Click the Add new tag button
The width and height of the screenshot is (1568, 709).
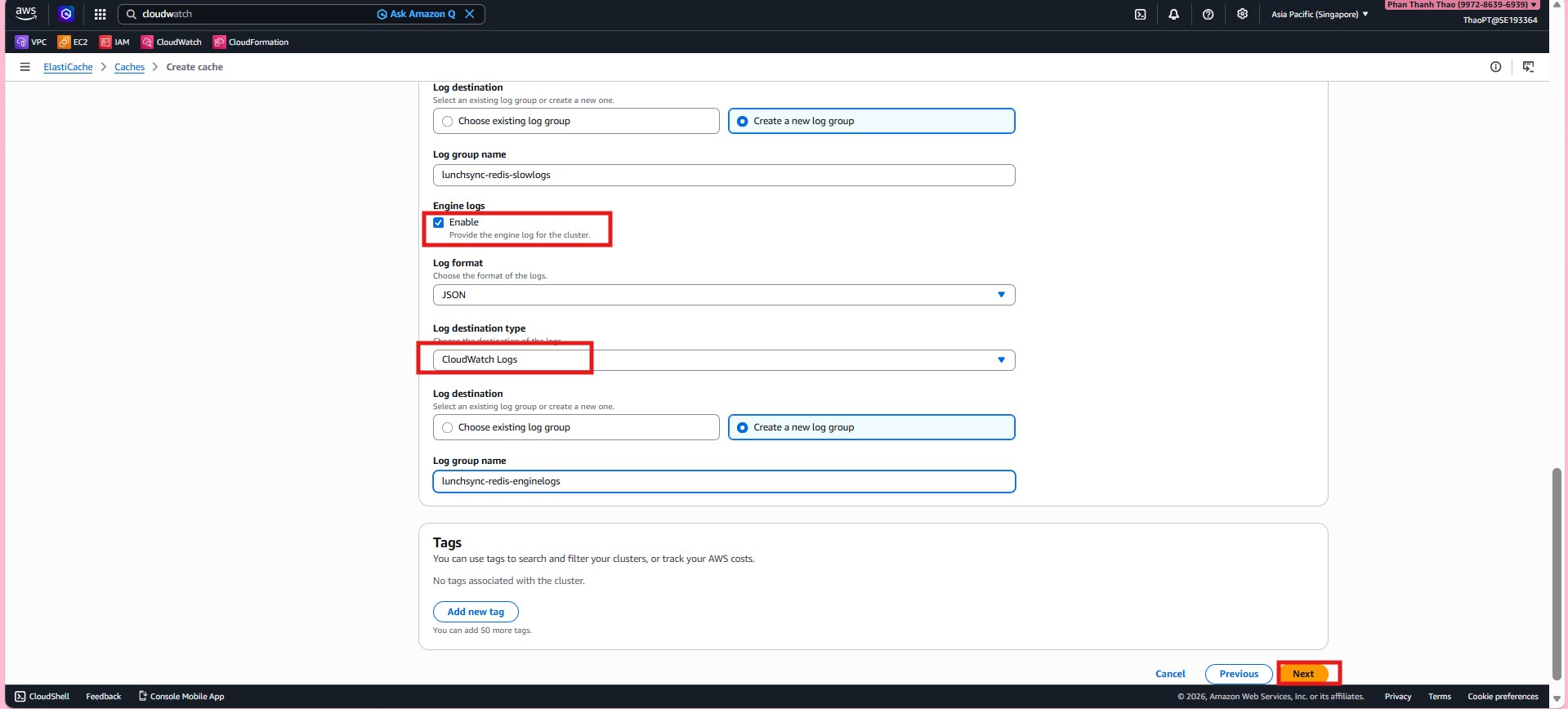(476, 612)
